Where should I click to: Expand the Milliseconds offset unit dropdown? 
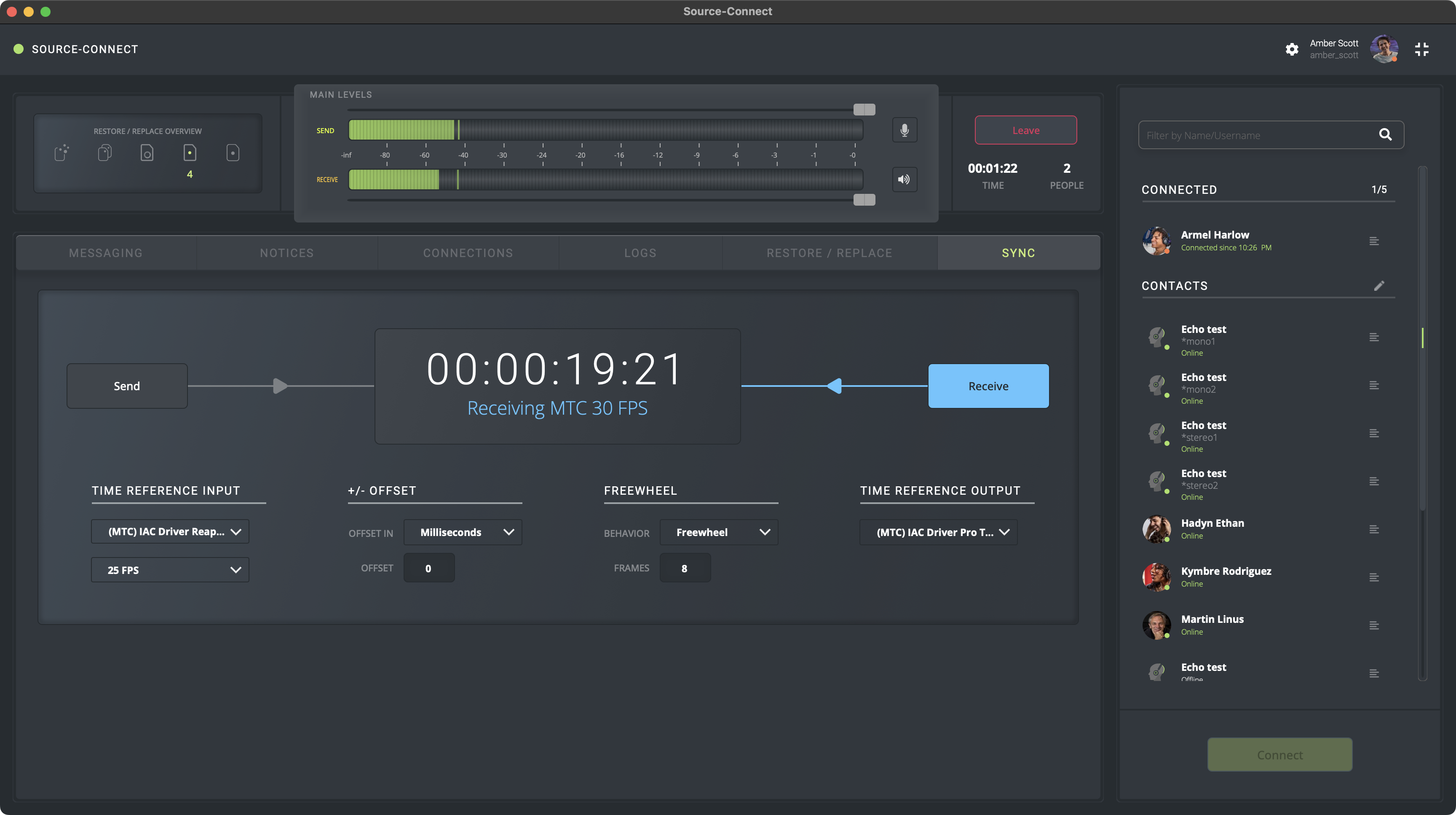pos(462,532)
